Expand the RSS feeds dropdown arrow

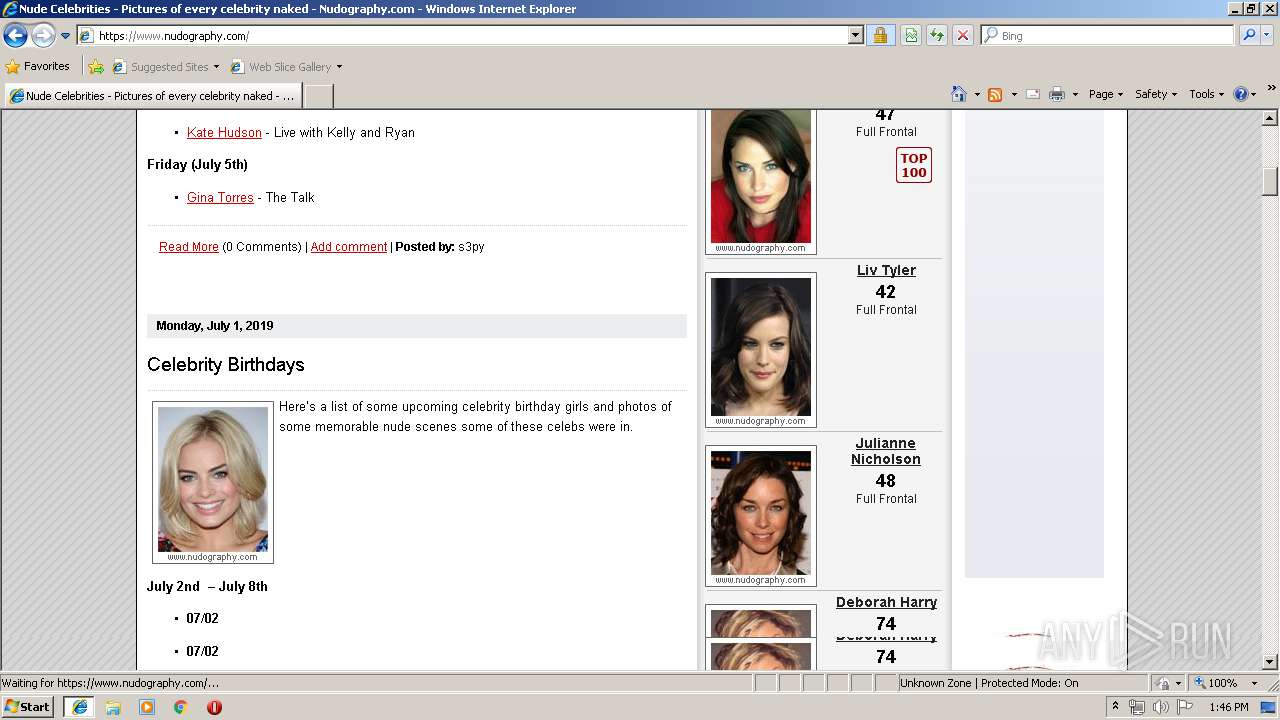[1013, 94]
